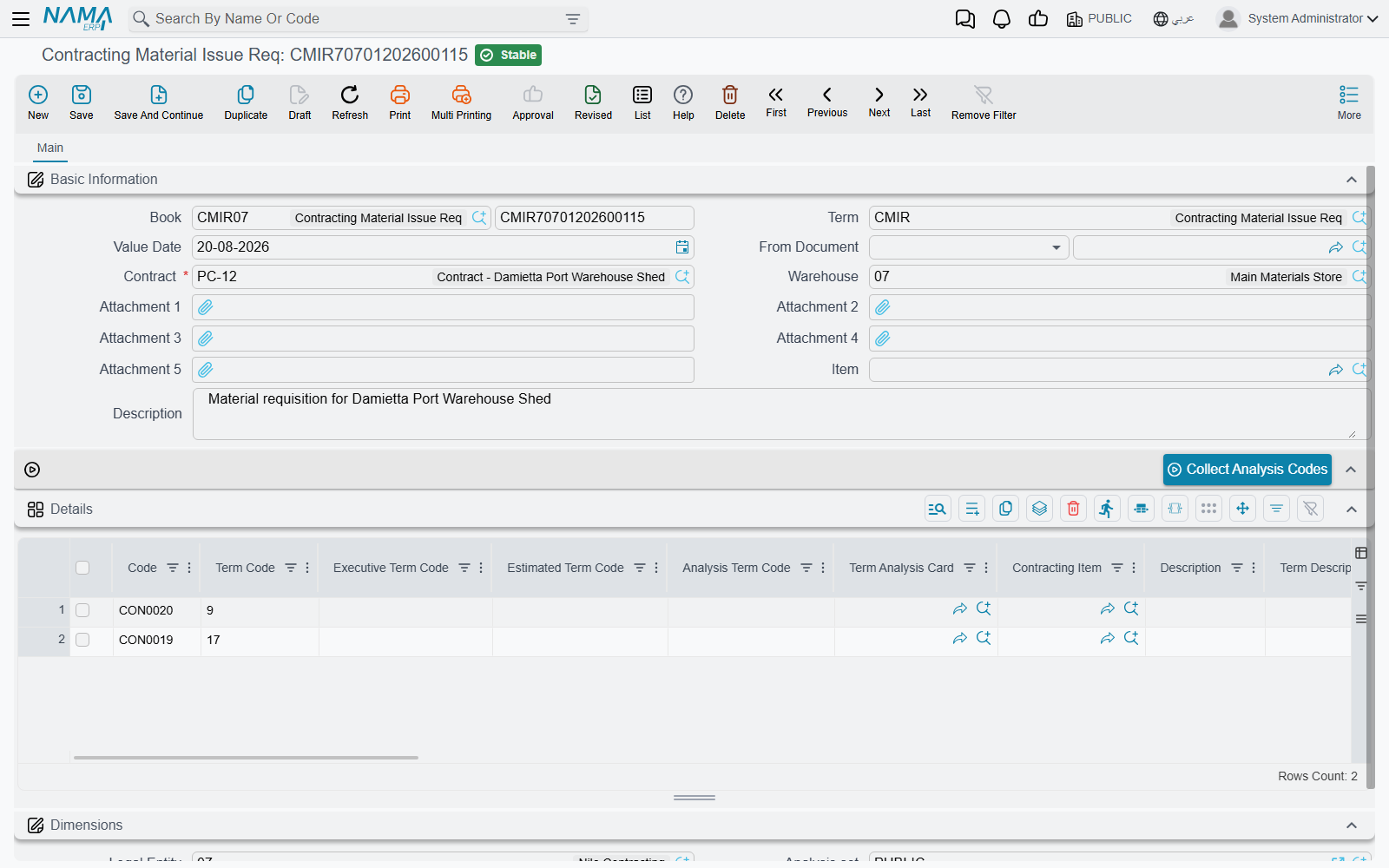
Task: Click Remove Filter in toolbar
Action: click(x=984, y=102)
